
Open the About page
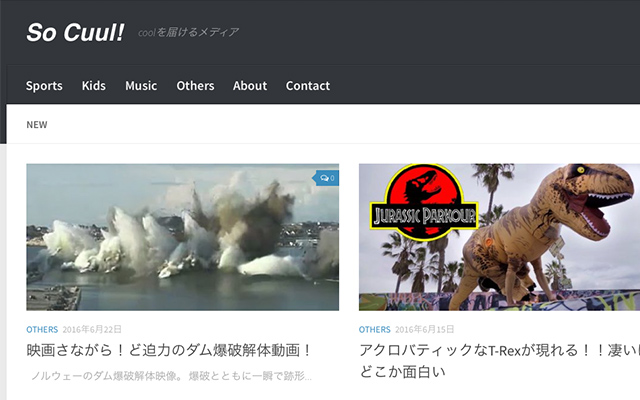pyautogui.click(x=250, y=86)
